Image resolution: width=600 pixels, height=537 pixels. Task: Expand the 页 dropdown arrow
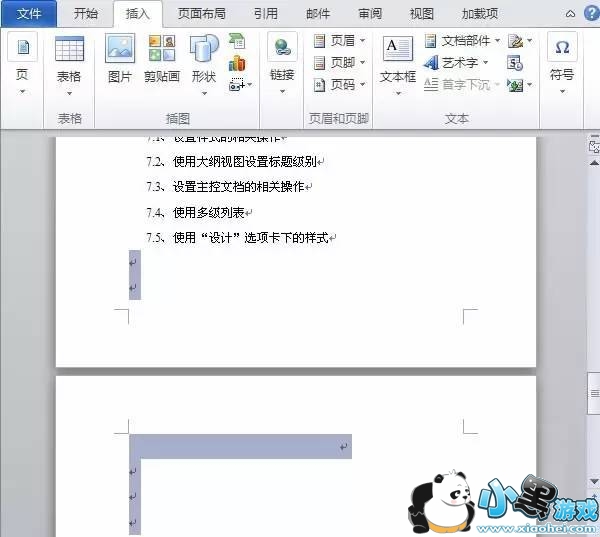tap(23, 91)
